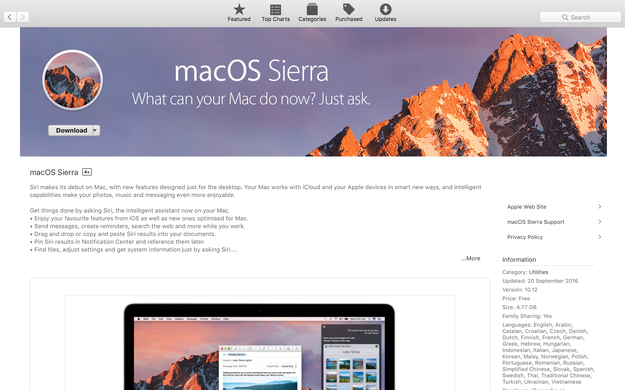Open the Download button dropdown arrow
The height and width of the screenshot is (390, 625).
(96, 130)
